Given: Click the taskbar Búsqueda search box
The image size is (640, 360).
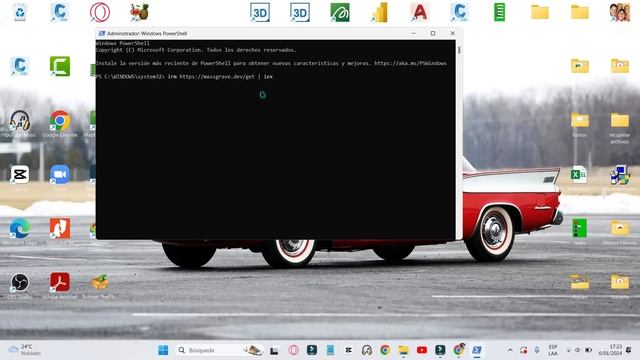Looking at the screenshot, I should pos(220,350).
